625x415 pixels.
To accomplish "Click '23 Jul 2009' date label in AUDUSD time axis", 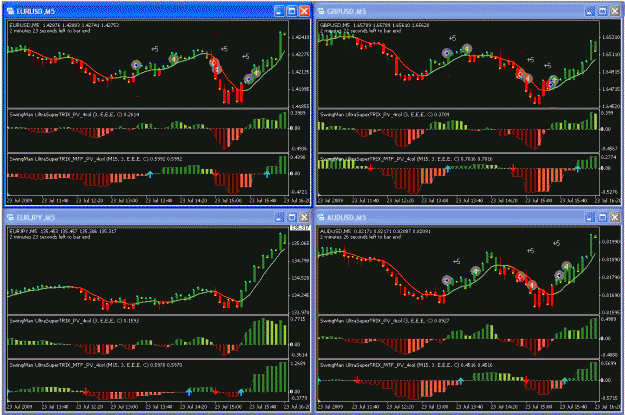I will click(330, 407).
